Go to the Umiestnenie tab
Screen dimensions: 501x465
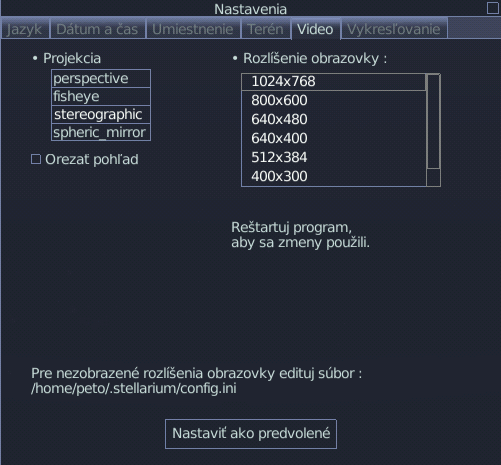point(193,29)
